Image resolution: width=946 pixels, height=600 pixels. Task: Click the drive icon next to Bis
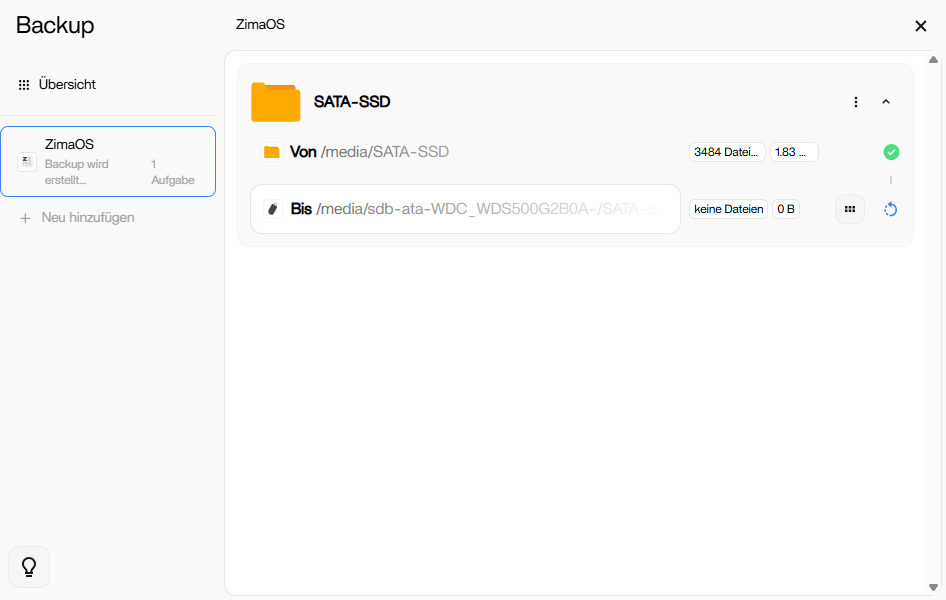click(272, 209)
